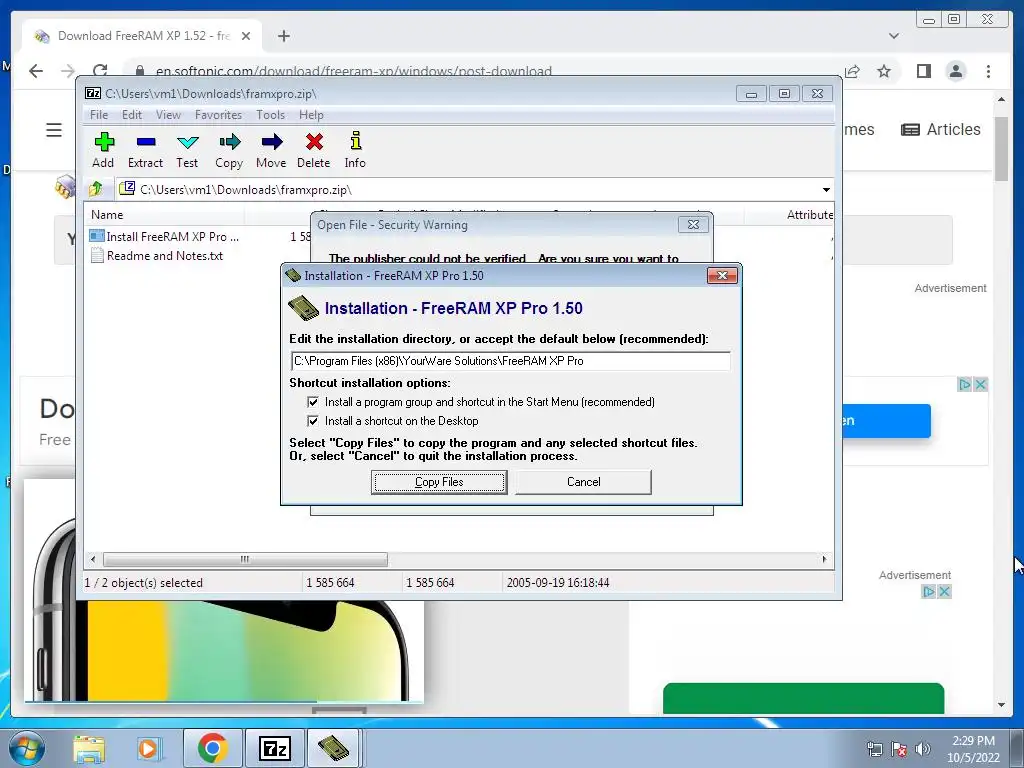Switch to 7-Zip taskbar button
This screenshot has width=1024, height=768.
274,748
